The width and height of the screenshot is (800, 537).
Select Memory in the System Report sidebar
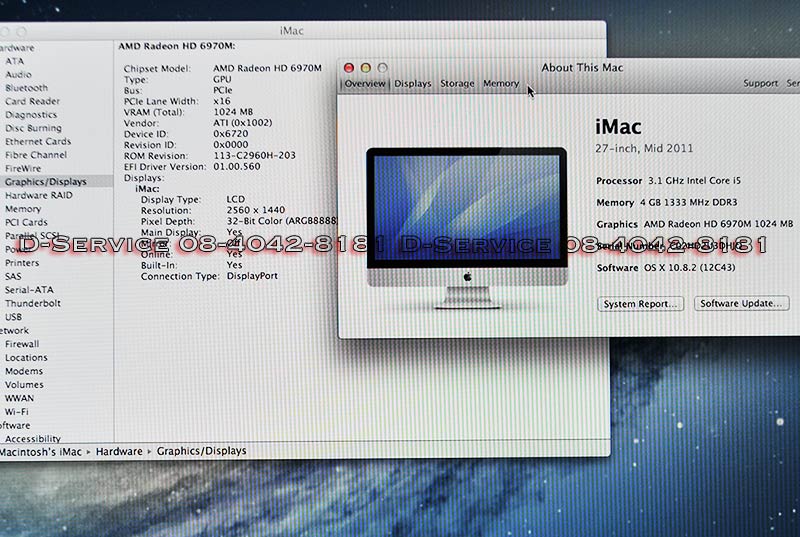click(23, 209)
